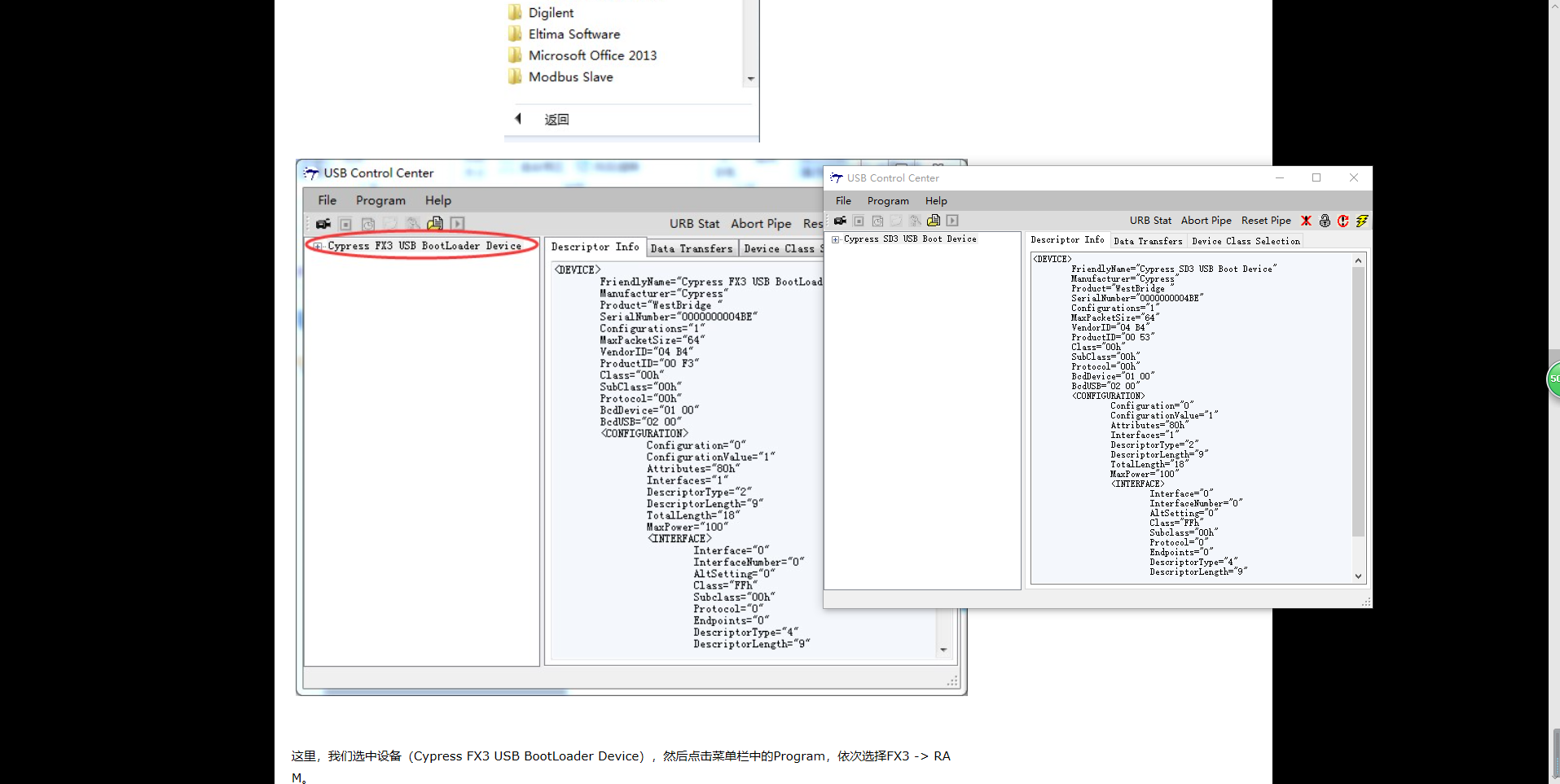Select the Descriptor Info tab in the left window
This screenshot has width=1560, height=784.
595,247
